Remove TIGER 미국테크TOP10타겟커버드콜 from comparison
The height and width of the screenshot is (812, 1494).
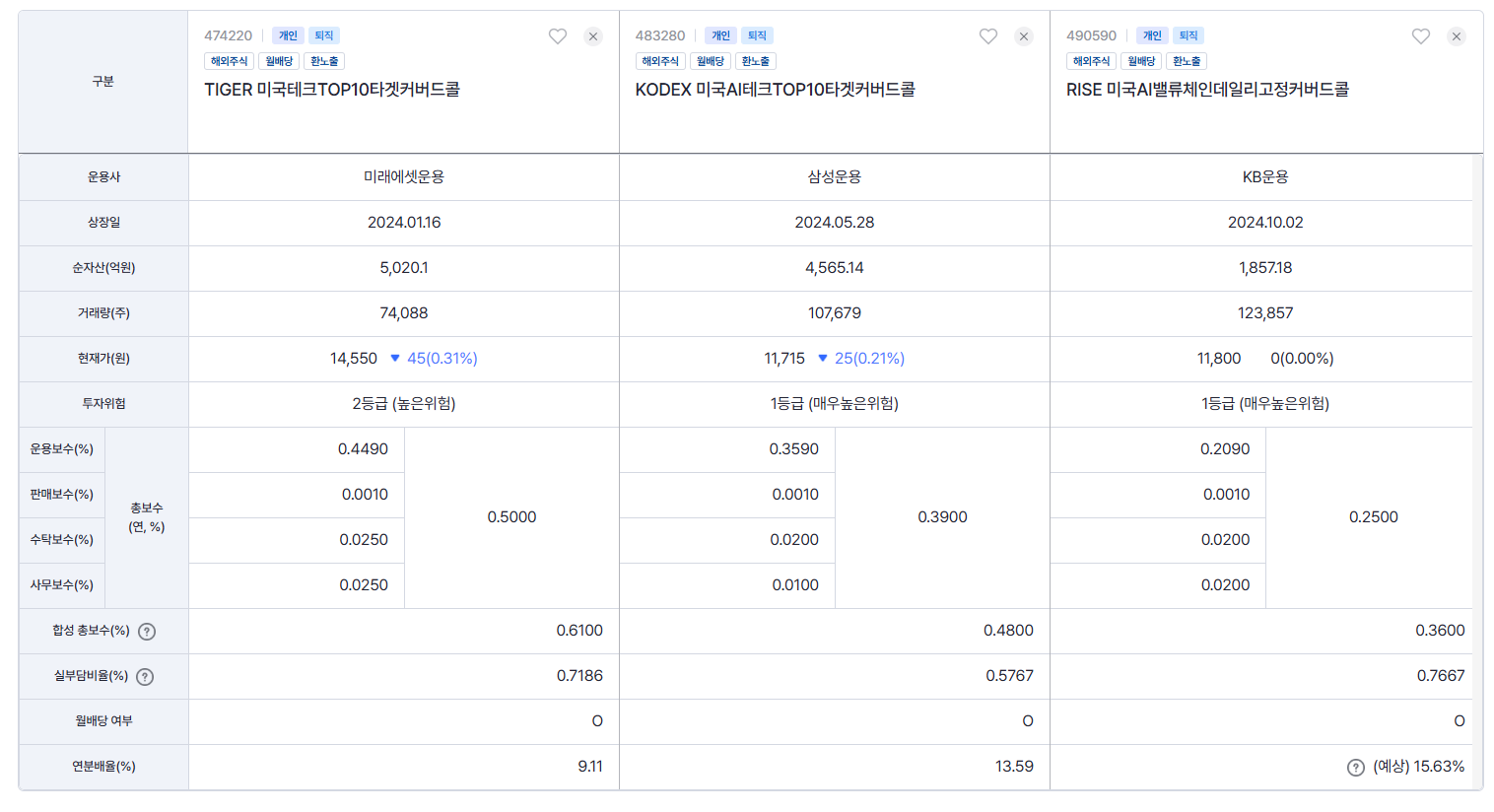coord(593,36)
